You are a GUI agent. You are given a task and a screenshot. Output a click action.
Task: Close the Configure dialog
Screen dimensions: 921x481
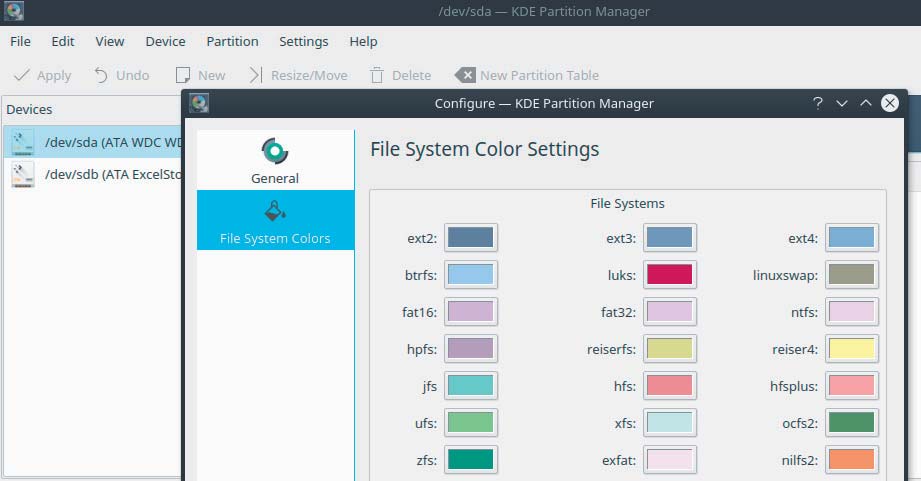coord(890,103)
